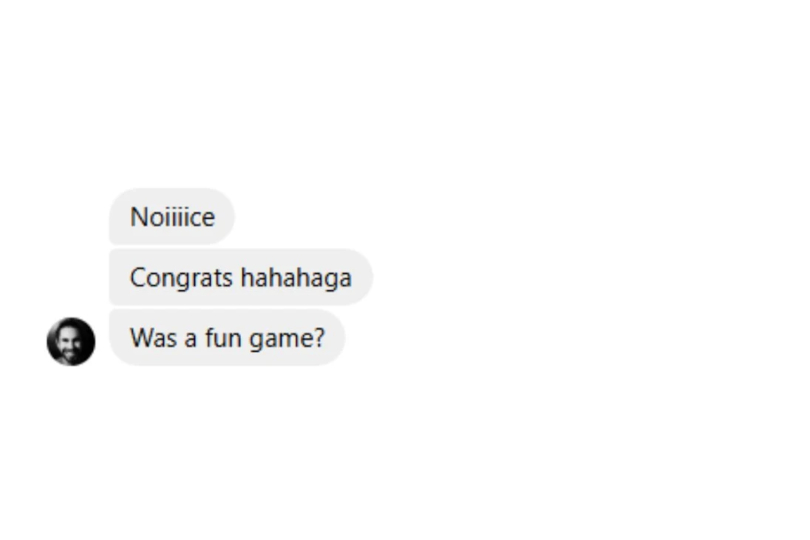Select the "Congrats hahahaga" message bubble
Image resolution: width=810 pixels, height=540 pixels.
241,277
